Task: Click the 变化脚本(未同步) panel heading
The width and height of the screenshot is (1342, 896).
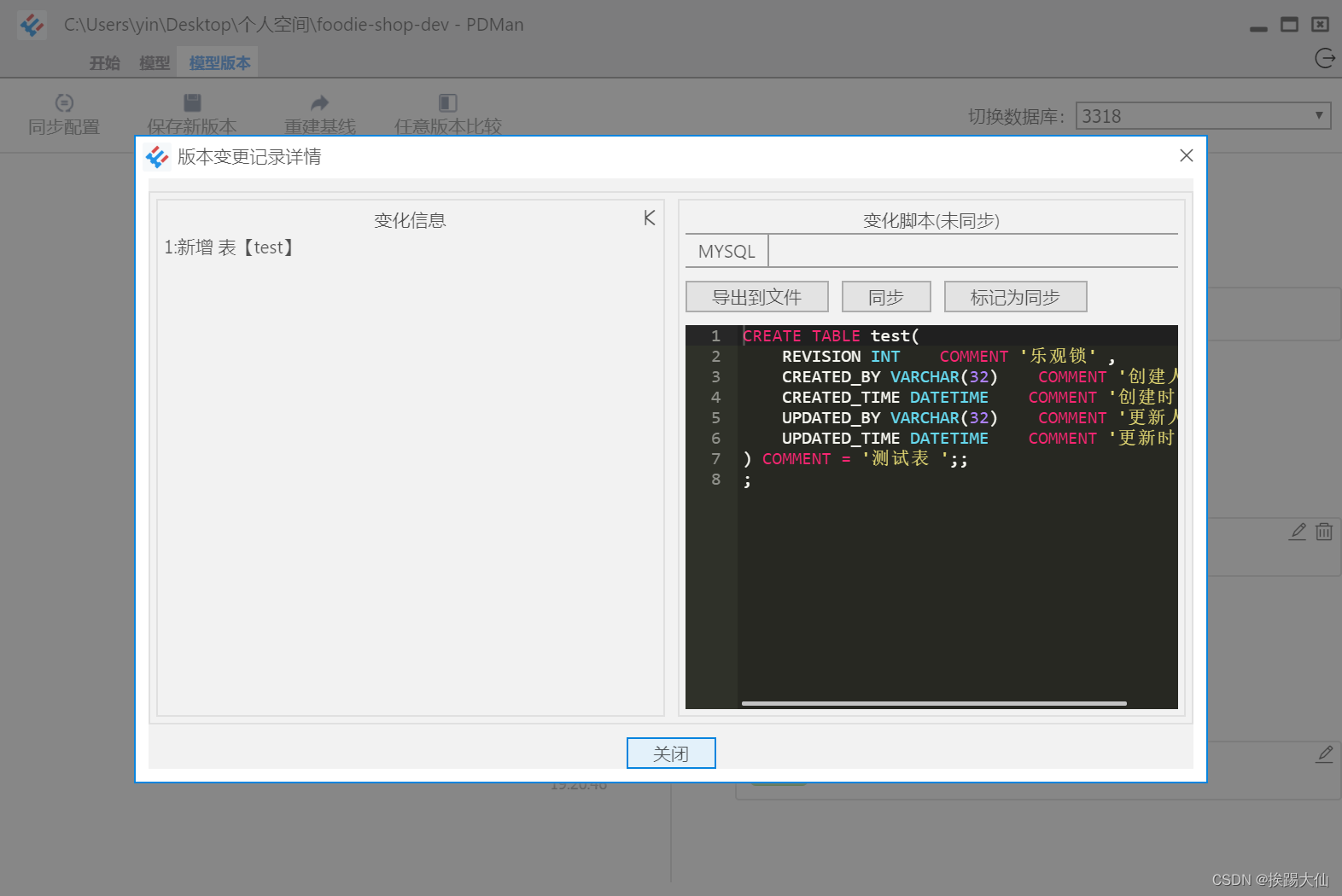Action: pos(931,221)
